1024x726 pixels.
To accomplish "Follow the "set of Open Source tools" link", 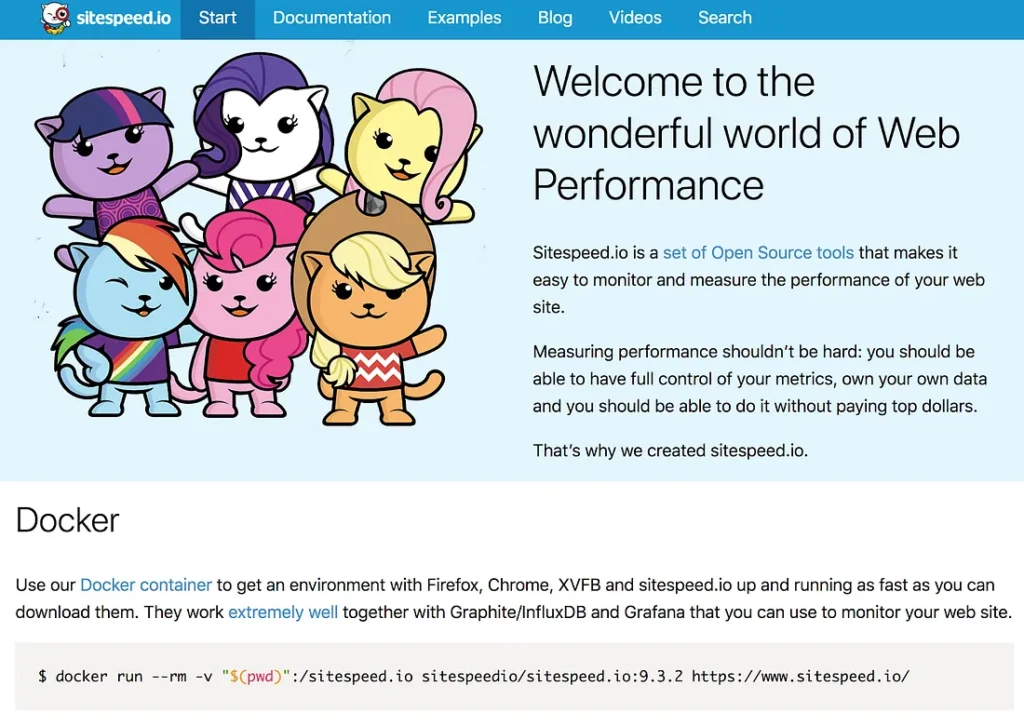I will coord(758,253).
